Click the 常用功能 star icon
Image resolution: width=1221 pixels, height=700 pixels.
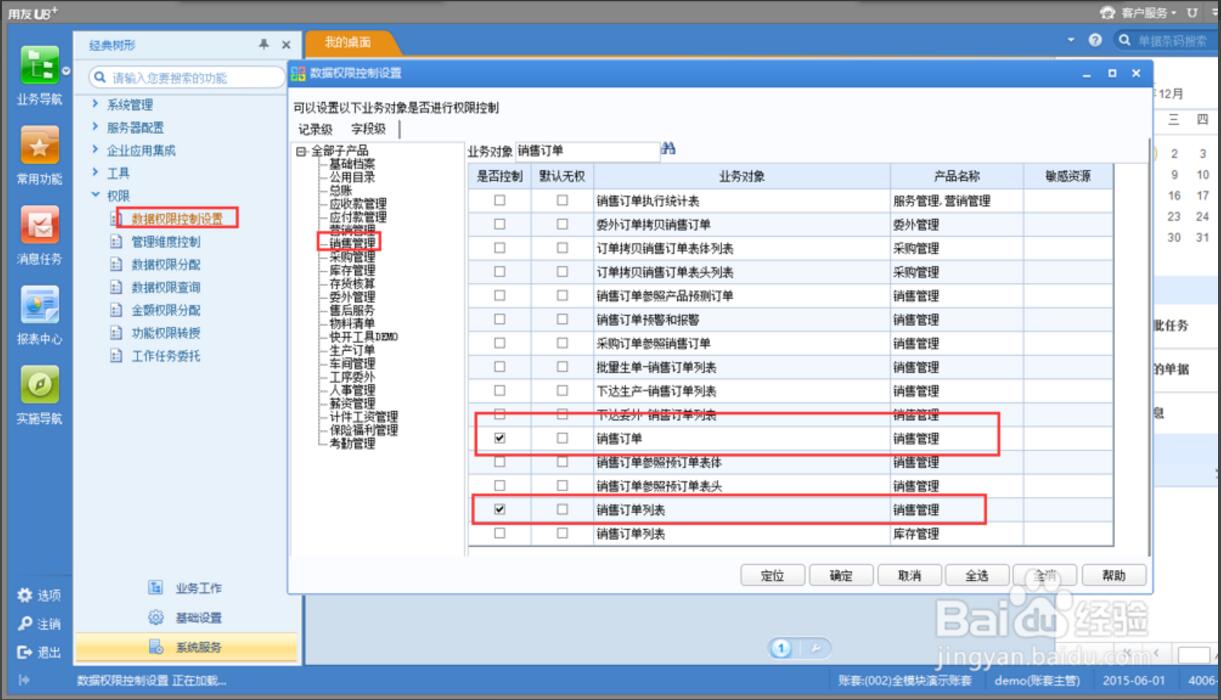pyautogui.click(x=39, y=147)
